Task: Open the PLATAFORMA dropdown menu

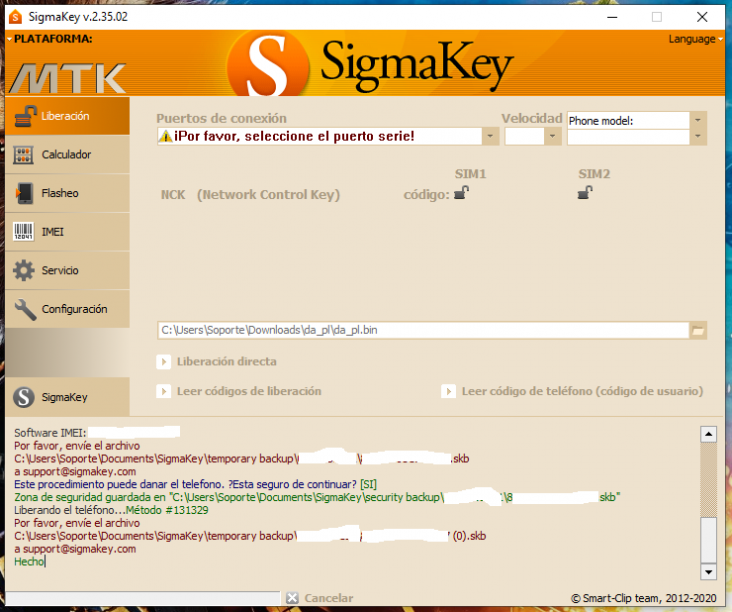Action: pyautogui.click(x=50, y=39)
